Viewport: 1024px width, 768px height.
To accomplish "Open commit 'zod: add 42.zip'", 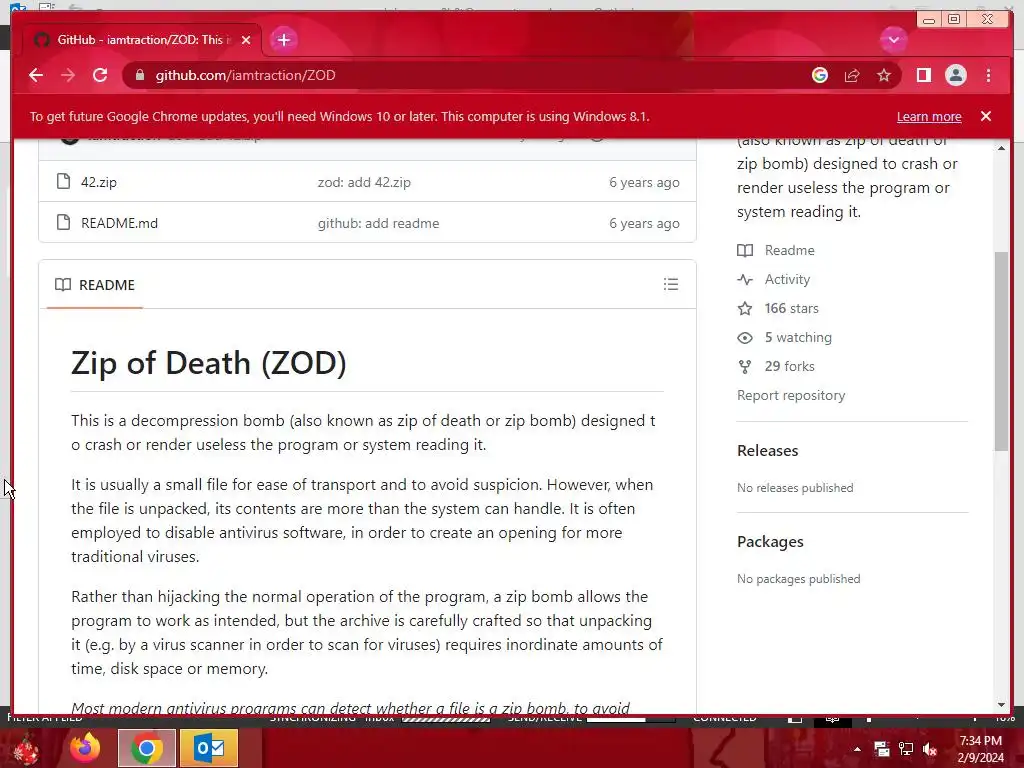I will 364,182.
